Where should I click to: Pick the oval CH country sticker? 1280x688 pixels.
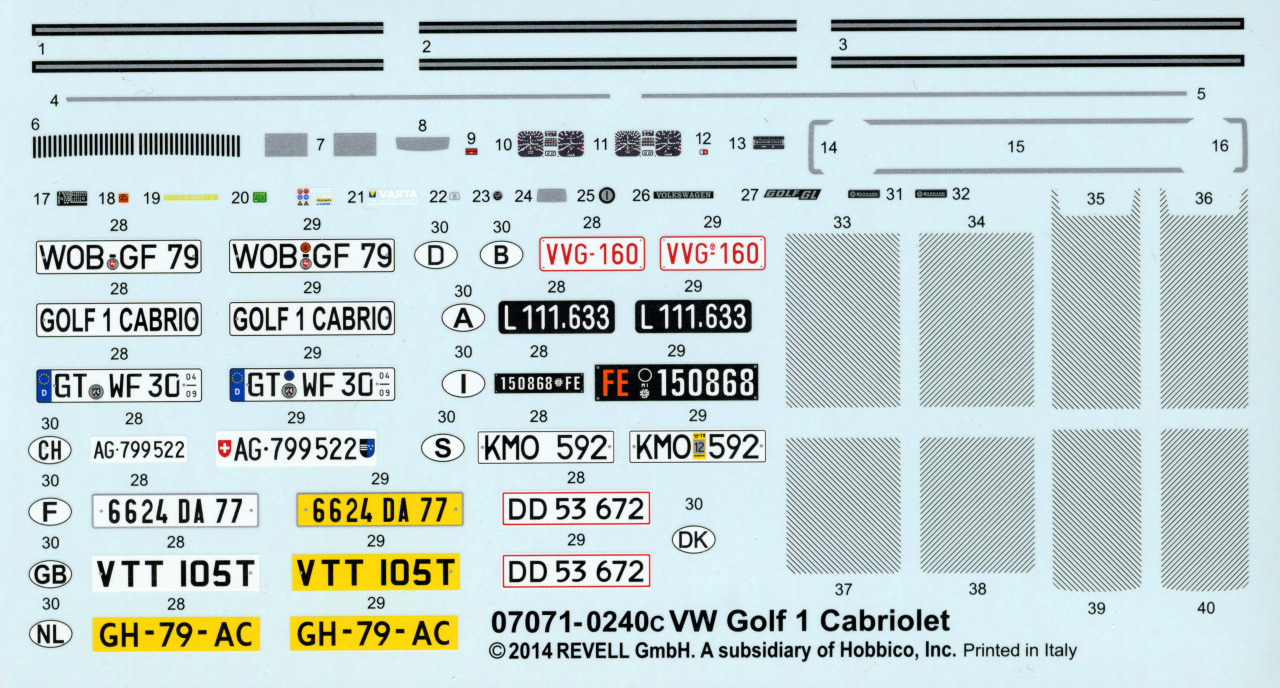50,450
